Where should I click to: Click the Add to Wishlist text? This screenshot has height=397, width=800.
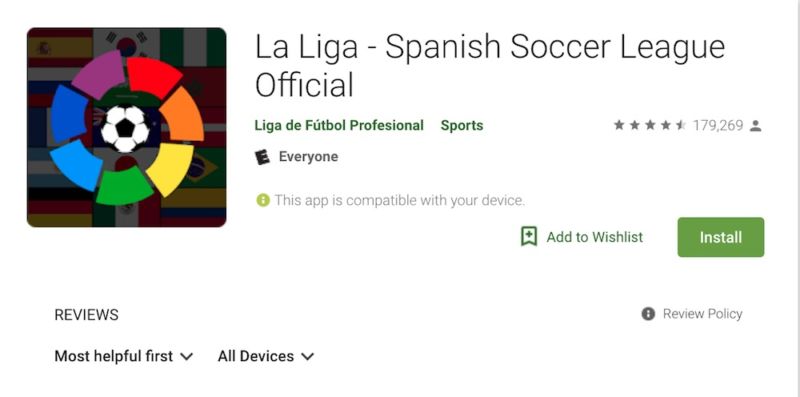tap(595, 237)
